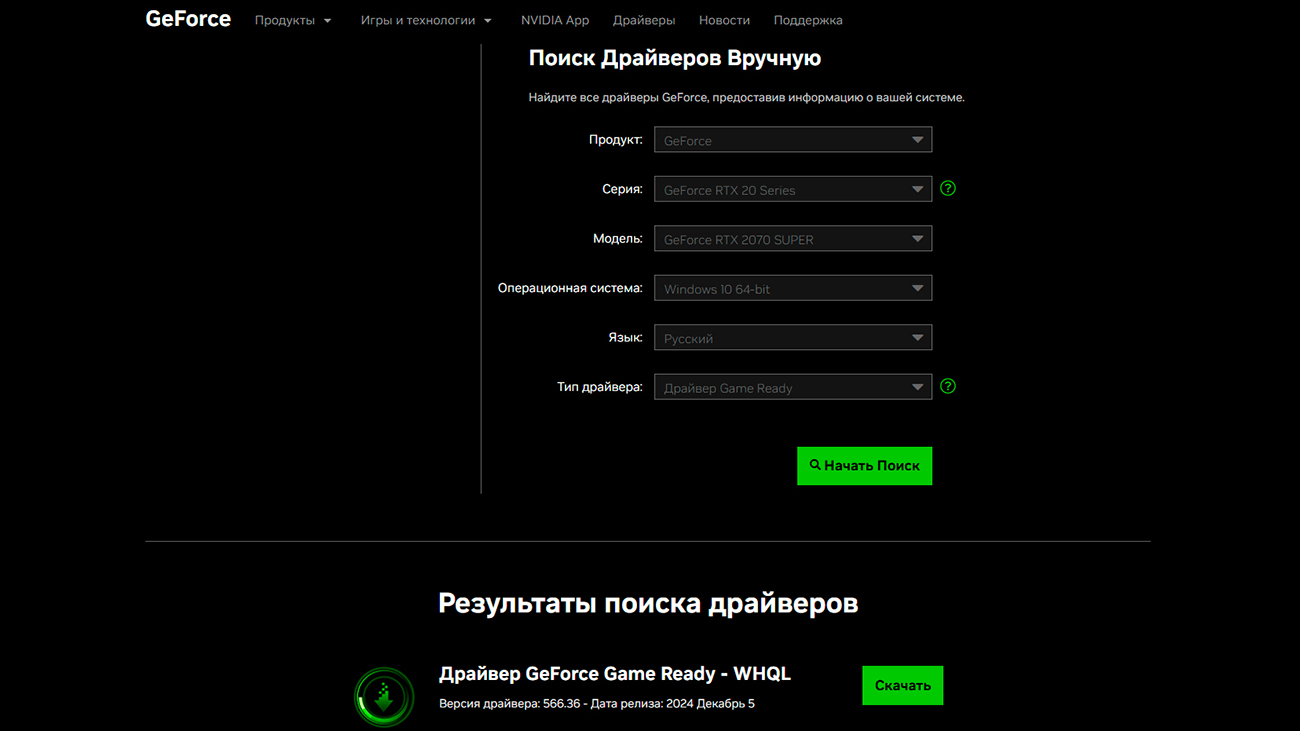
Task: Click the green driver download icon
Action: (384, 697)
